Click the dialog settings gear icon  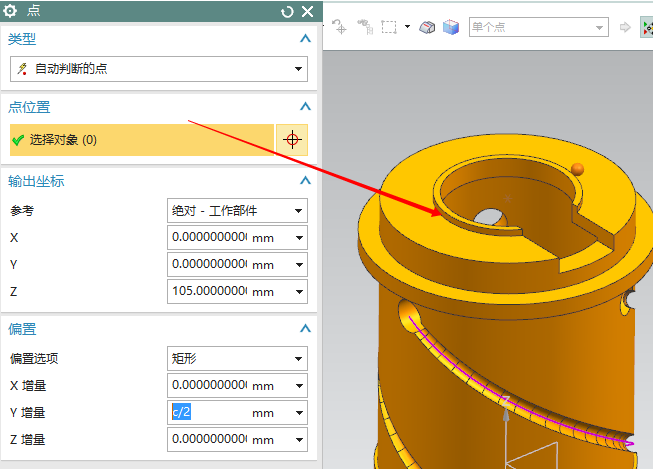click(x=12, y=11)
